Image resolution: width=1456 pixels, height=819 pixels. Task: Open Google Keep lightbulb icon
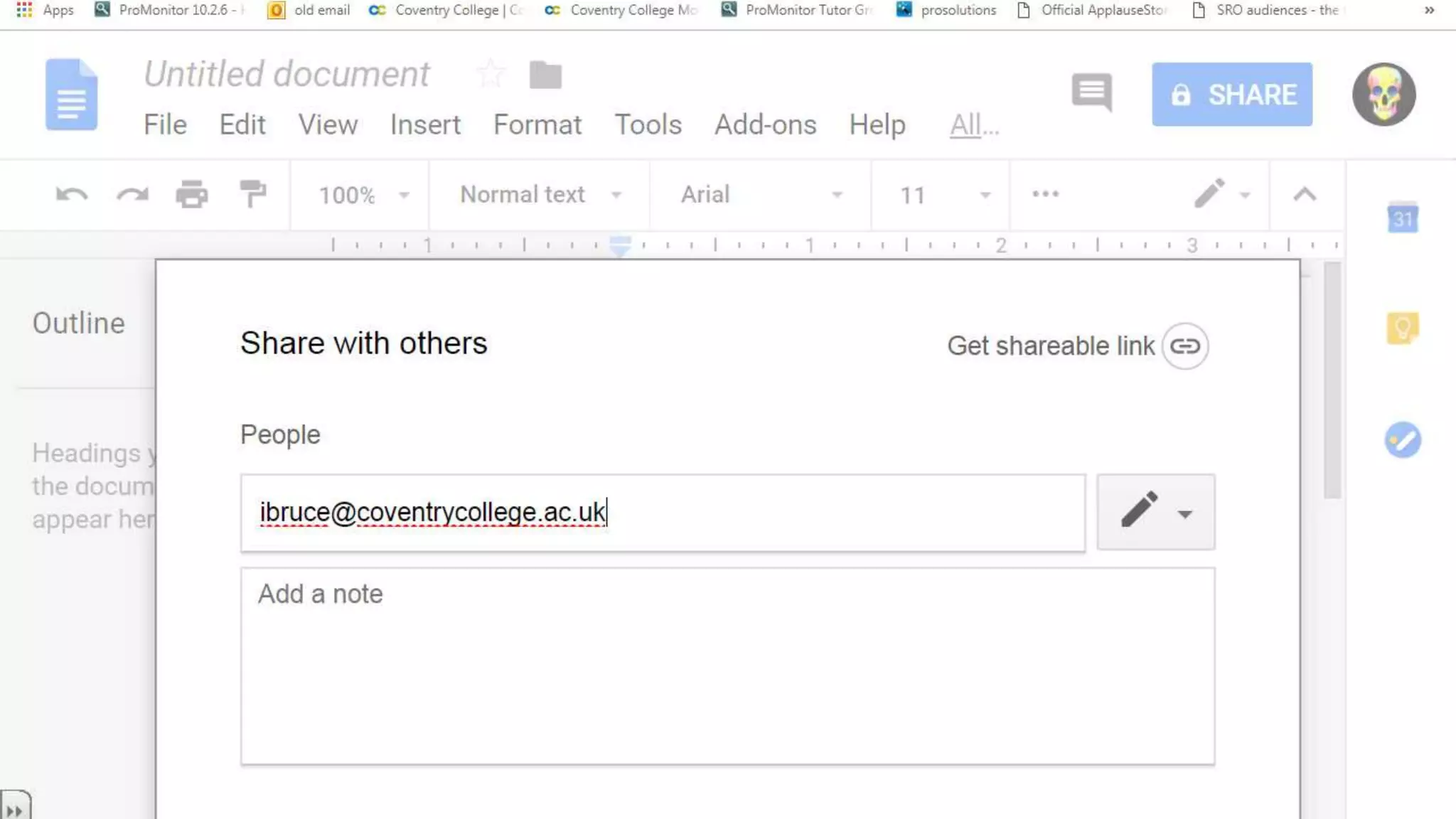tap(1402, 328)
